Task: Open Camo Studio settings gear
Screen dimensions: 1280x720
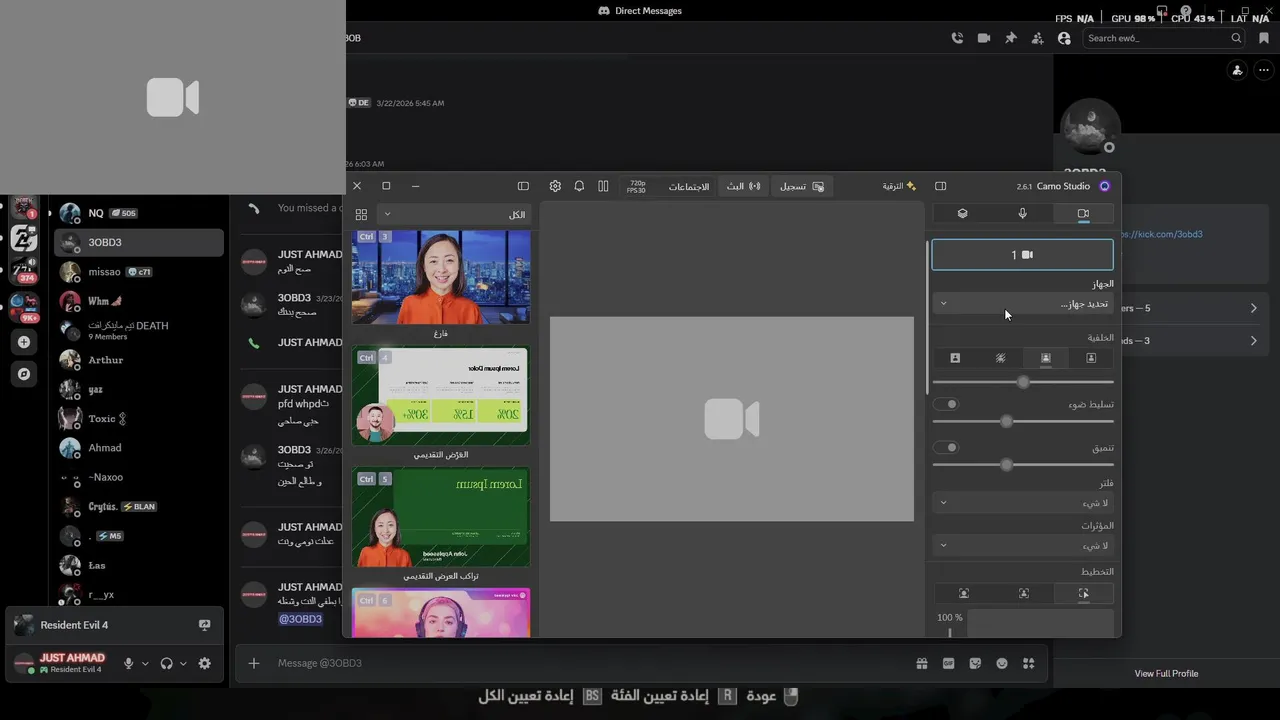Action: pyautogui.click(x=555, y=186)
